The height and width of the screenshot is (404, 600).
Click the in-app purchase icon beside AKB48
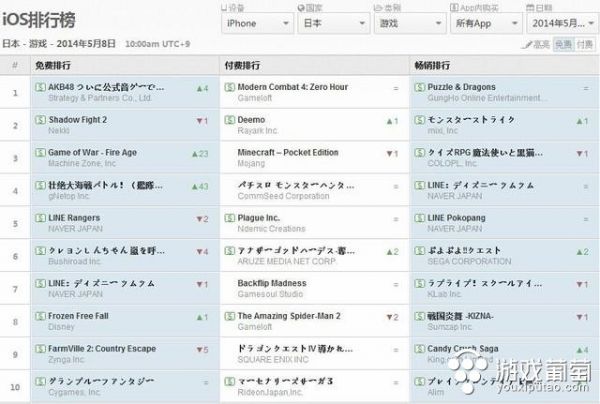coord(40,87)
